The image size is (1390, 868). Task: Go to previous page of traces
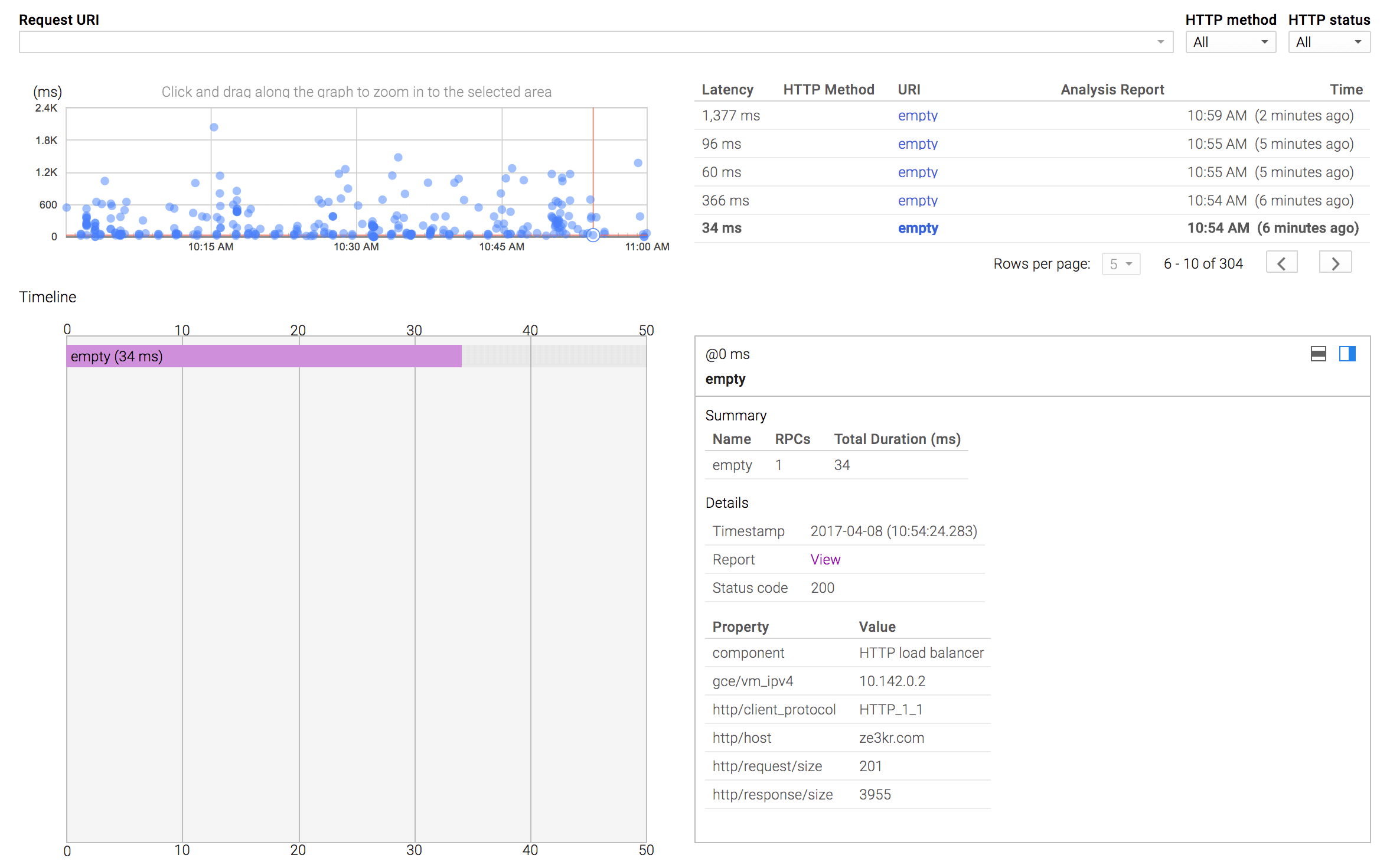tap(1281, 263)
